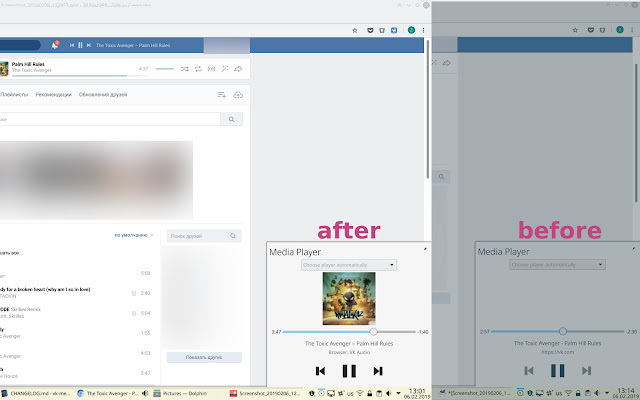Click the 13:14 clock in the before panel
The width and height of the screenshot is (640, 400).
[626, 393]
